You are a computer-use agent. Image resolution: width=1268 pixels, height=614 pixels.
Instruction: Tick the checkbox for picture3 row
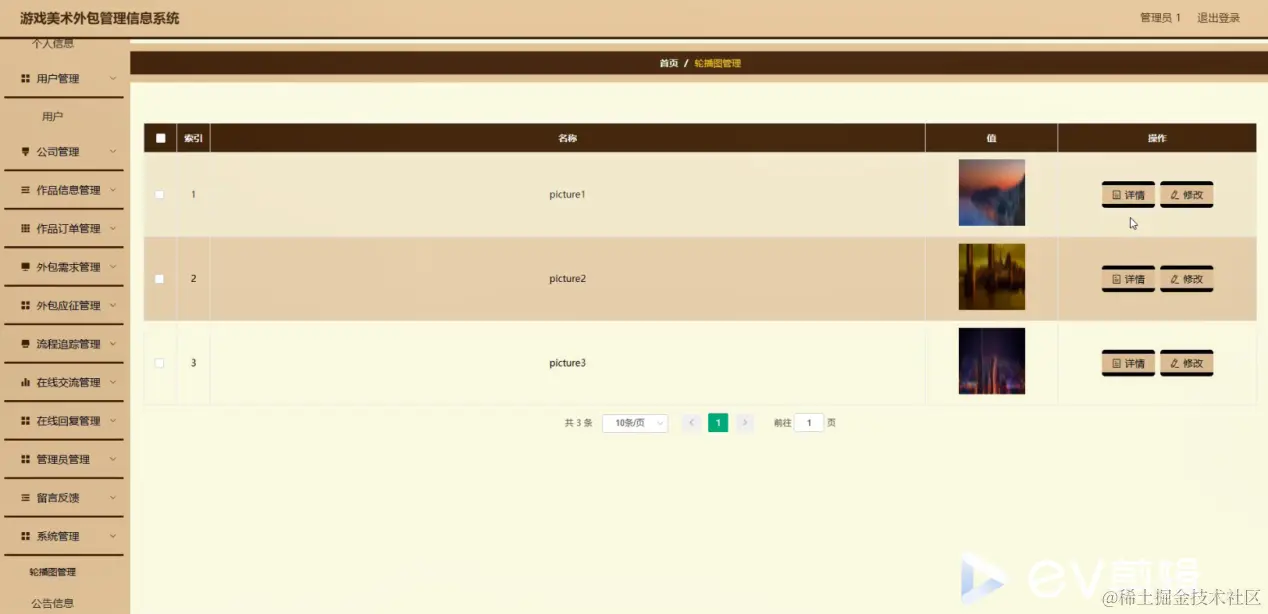[x=159, y=363]
